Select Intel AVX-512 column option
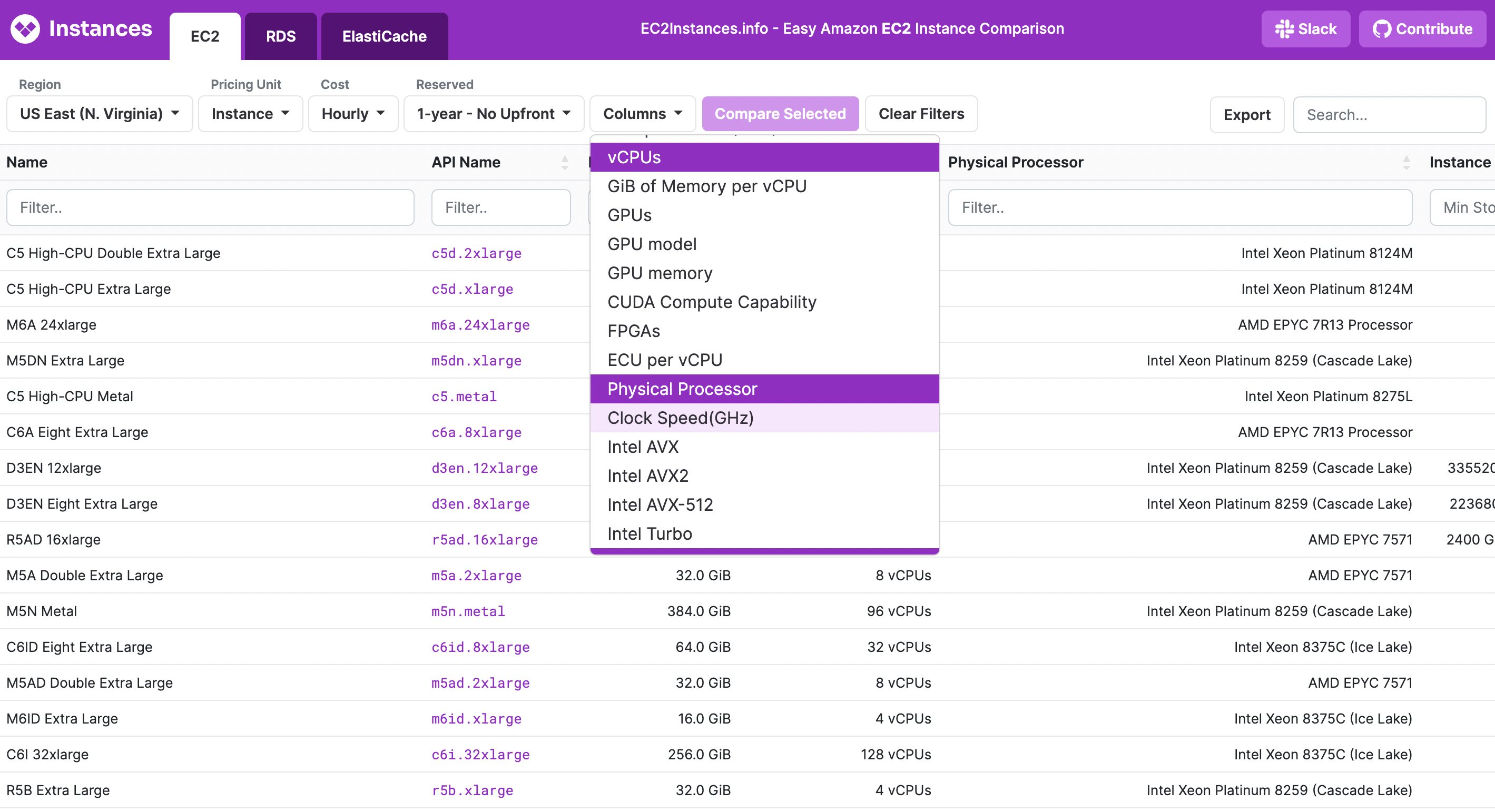 764,505
